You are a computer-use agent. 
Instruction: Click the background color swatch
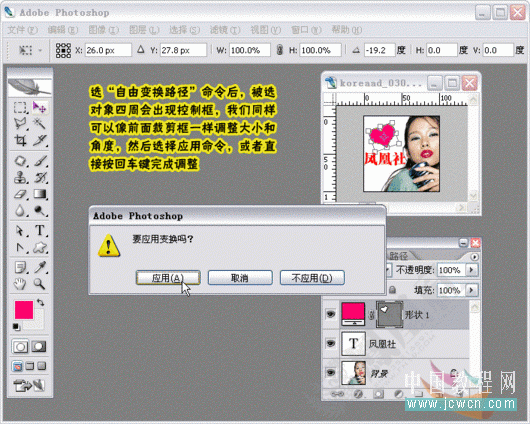pyautogui.click(x=38, y=323)
